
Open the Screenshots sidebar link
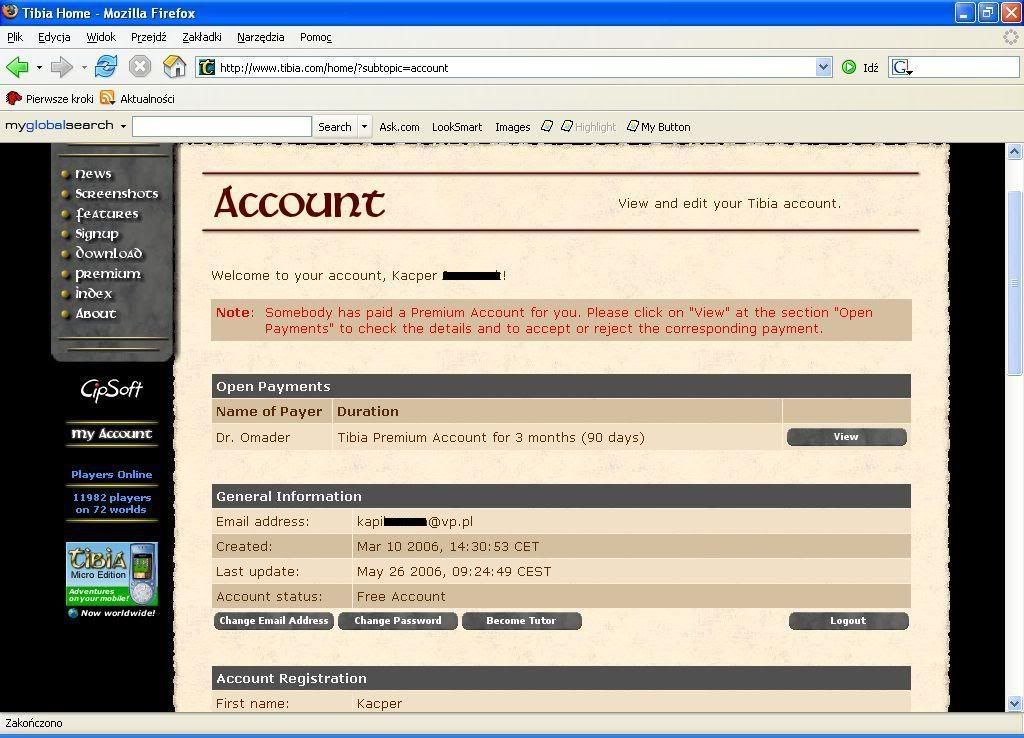coord(116,193)
